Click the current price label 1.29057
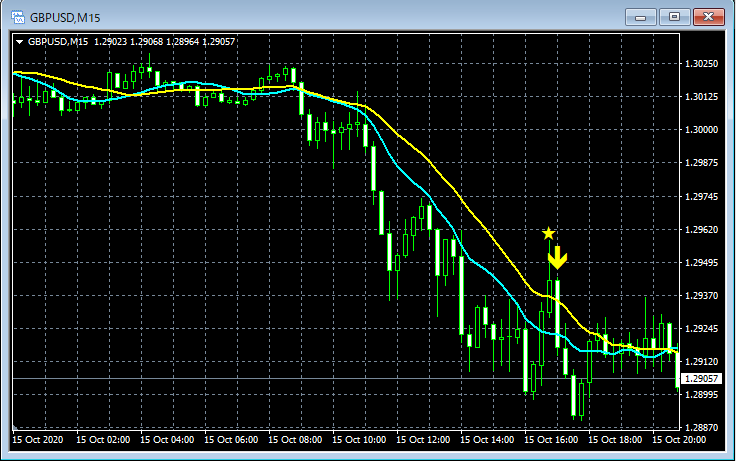Image resolution: width=736 pixels, height=461 pixels. pyautogui.click(x=701, y=378)
